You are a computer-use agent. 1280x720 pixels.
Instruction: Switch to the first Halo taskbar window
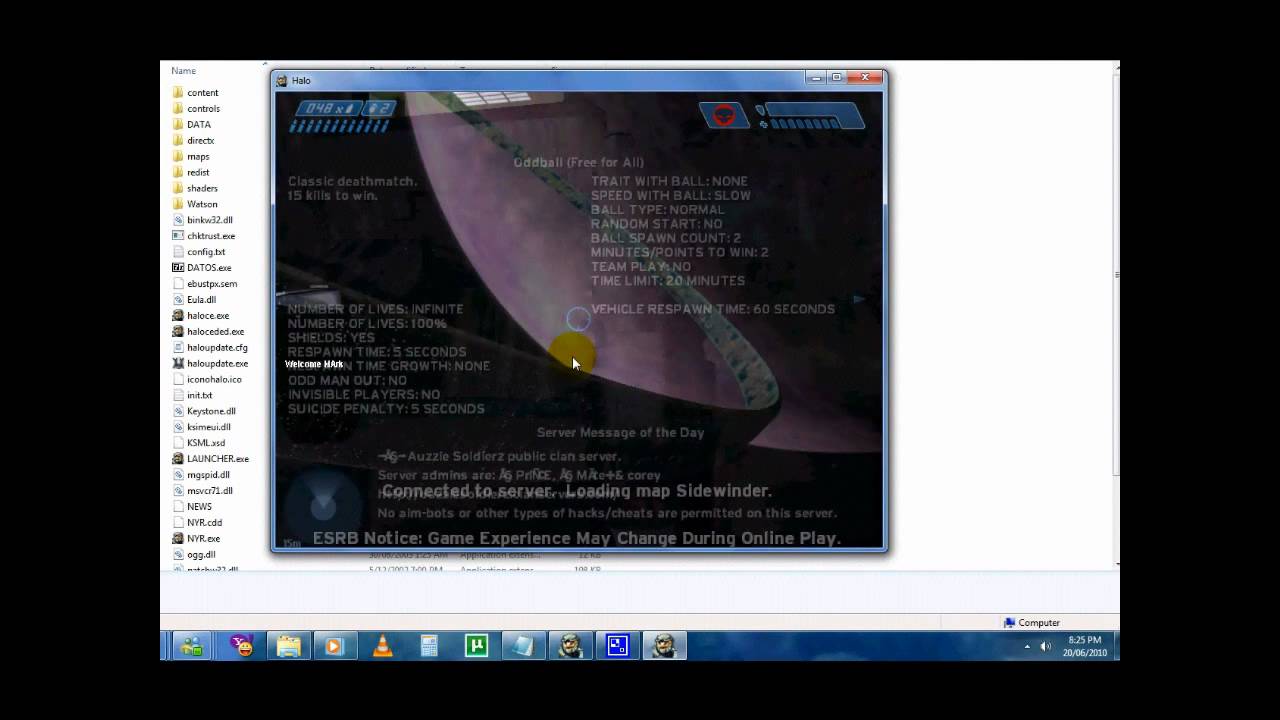571,646
